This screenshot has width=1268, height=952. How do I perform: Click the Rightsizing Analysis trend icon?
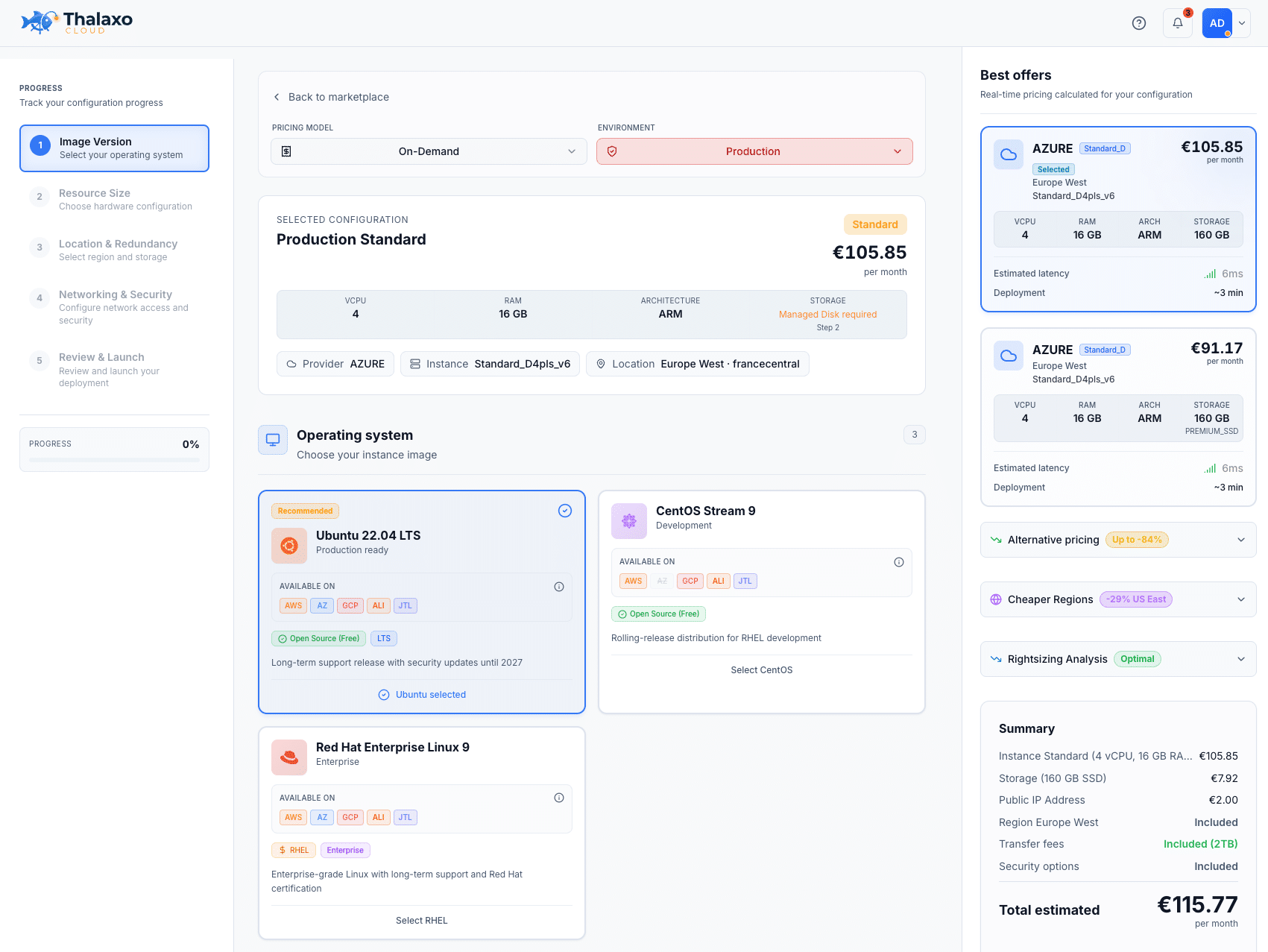(x=996, y=659)
